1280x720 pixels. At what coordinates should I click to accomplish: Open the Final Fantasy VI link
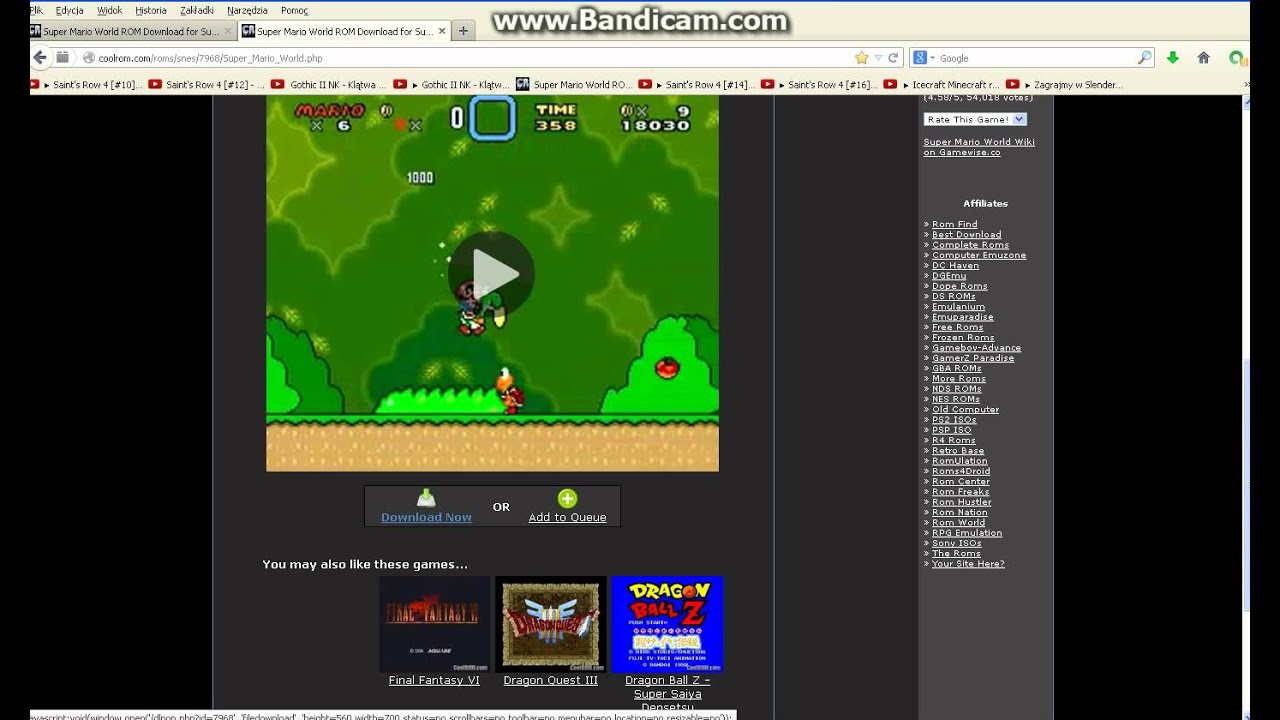pos(434,680)
